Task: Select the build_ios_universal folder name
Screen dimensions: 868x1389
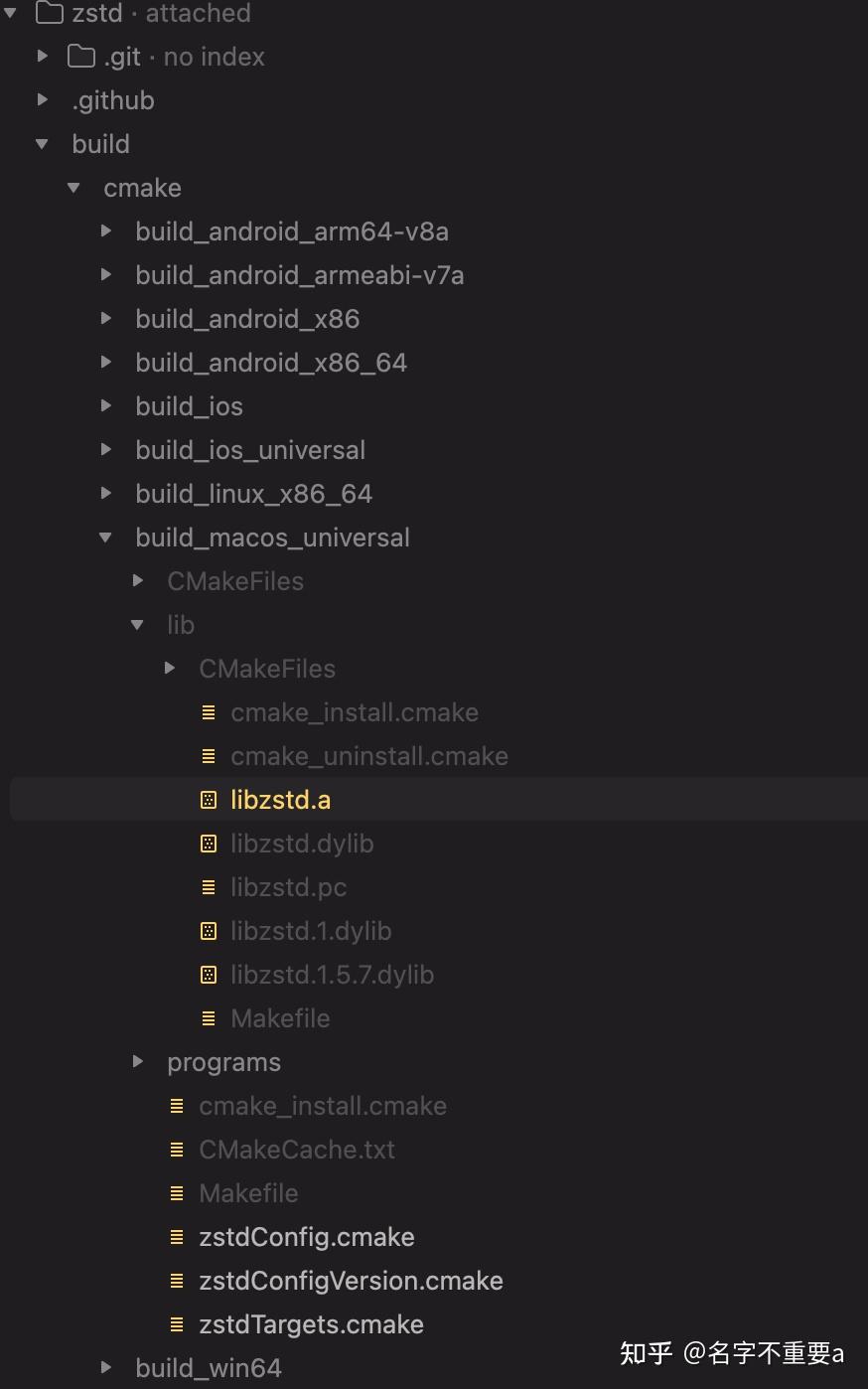Action: point(250,450)
